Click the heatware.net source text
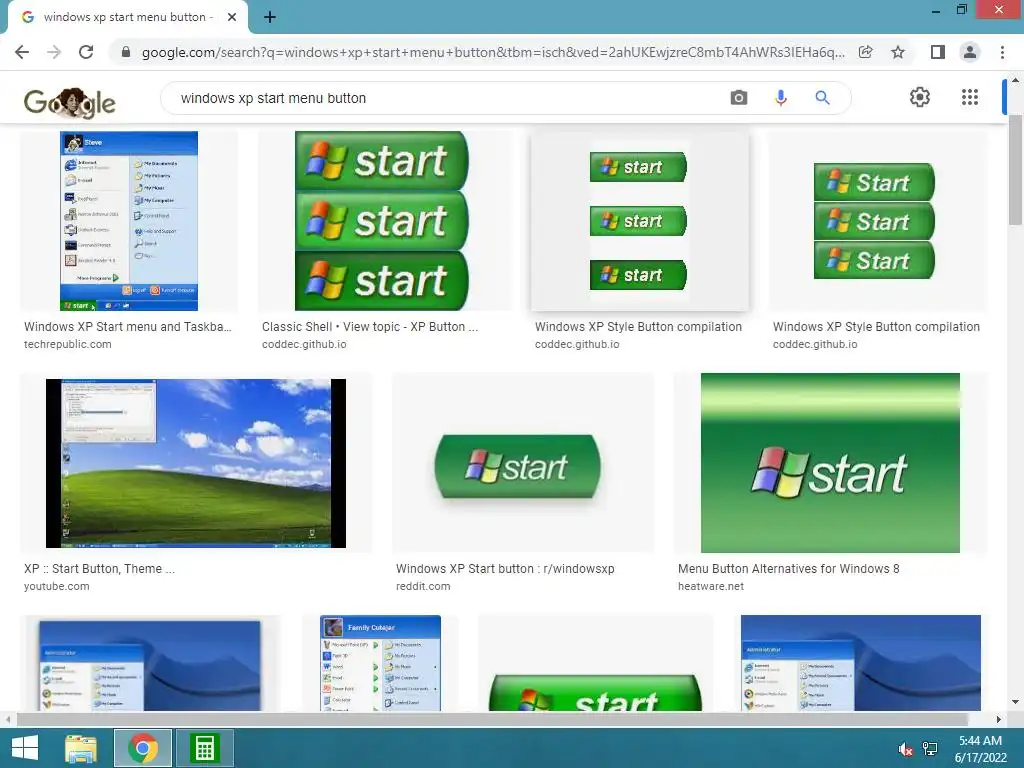 (x=711, y=586)
